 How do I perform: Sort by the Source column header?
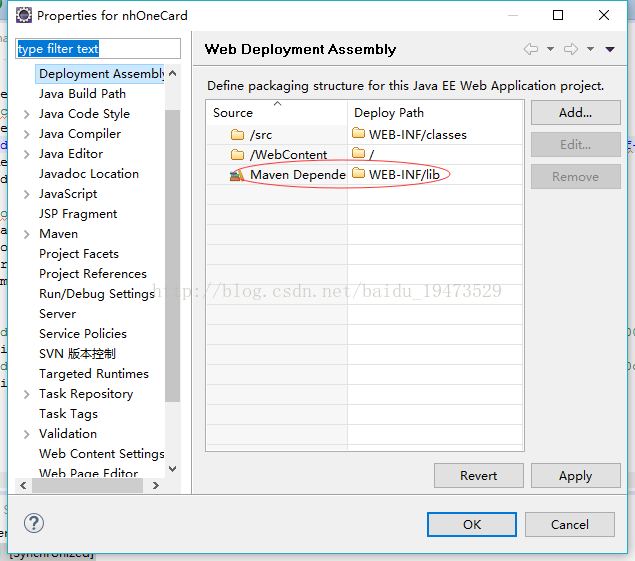(x=277, y=113)
